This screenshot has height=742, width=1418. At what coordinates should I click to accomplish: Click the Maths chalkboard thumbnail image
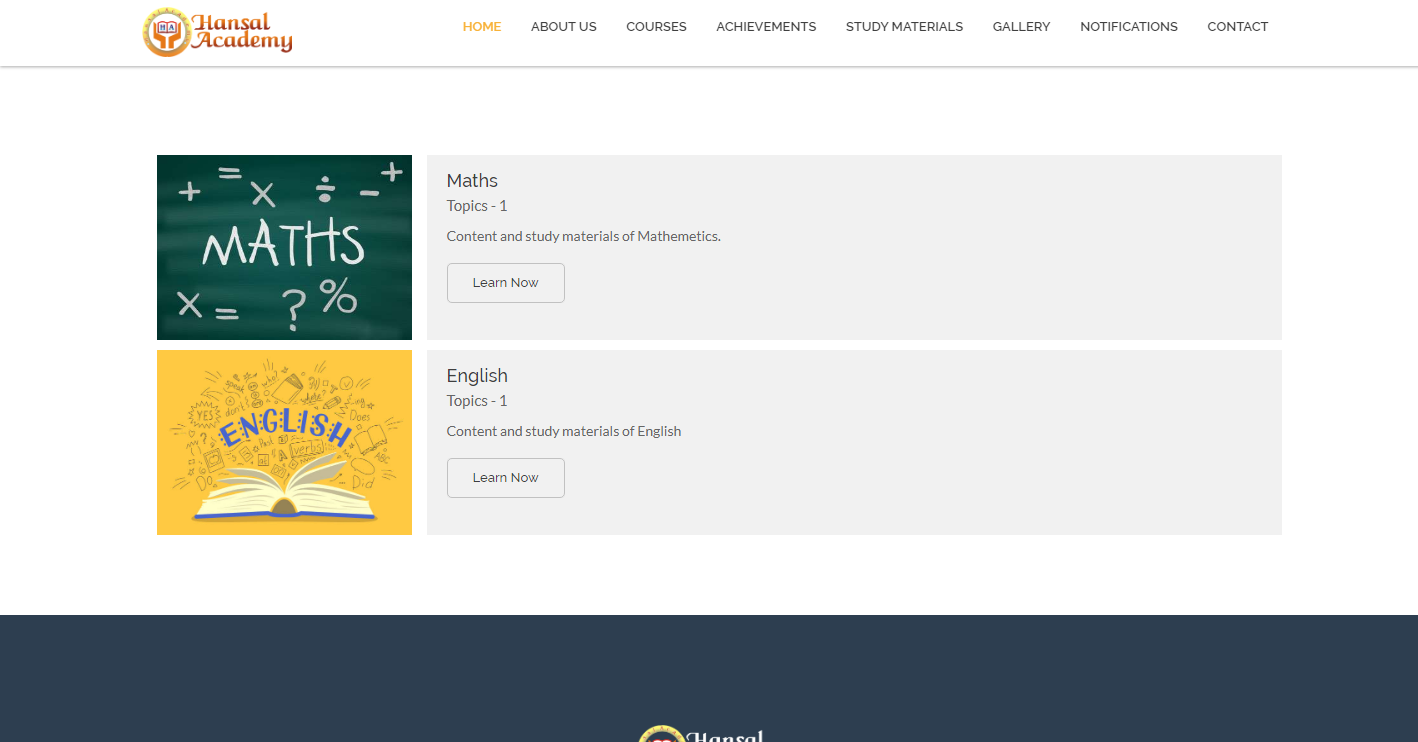tap(284, 247)
